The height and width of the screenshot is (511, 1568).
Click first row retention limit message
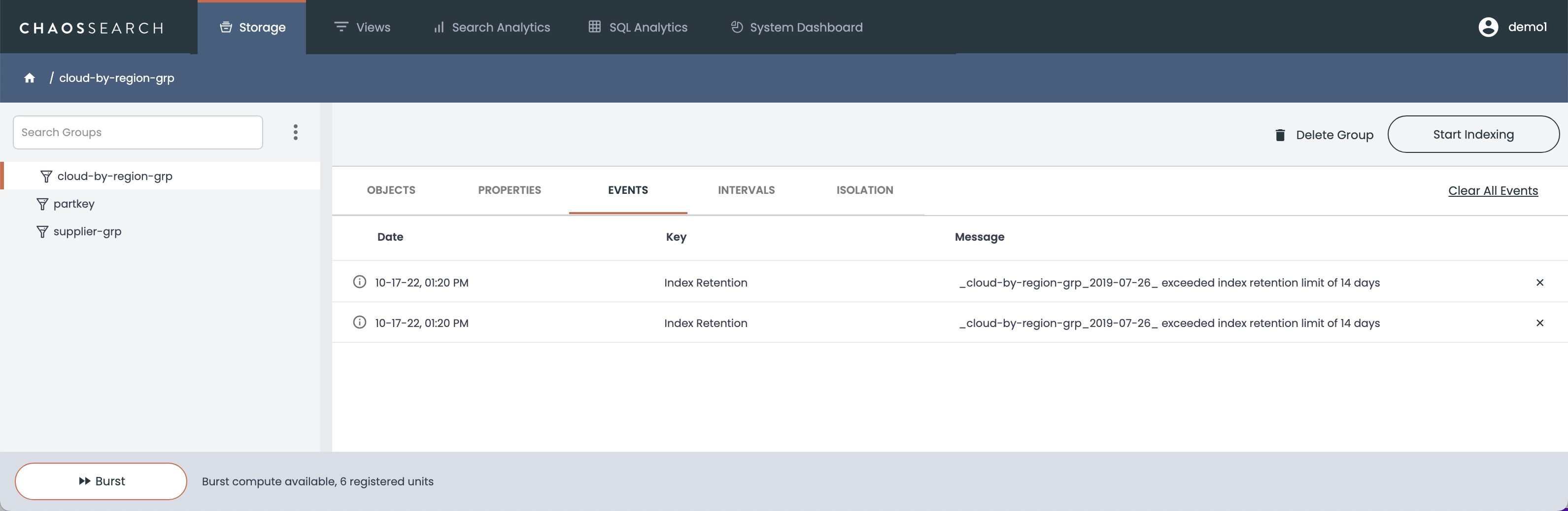coord(1169,283)
